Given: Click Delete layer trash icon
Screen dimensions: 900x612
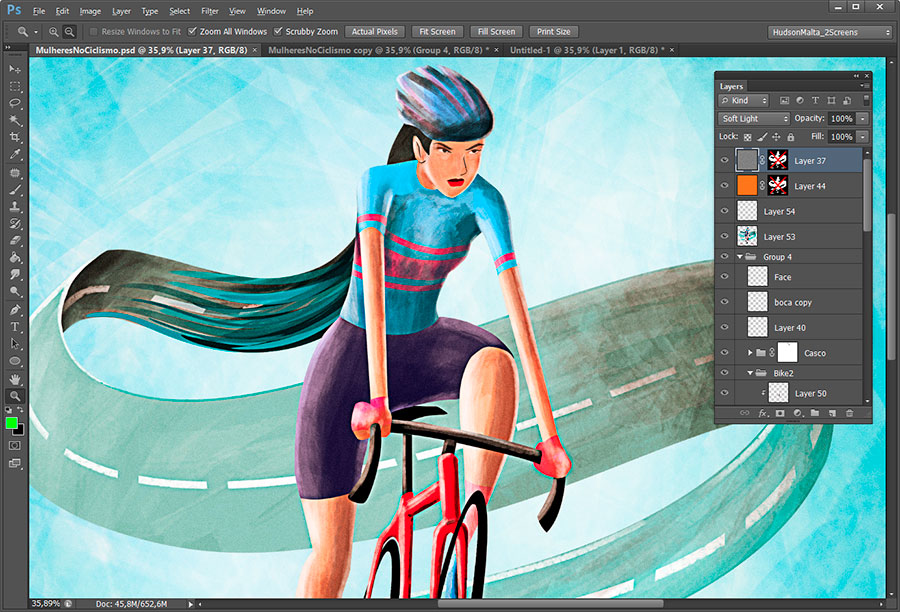Looking at the screenshot, I should pyautogui.click(x=849, y=413).
